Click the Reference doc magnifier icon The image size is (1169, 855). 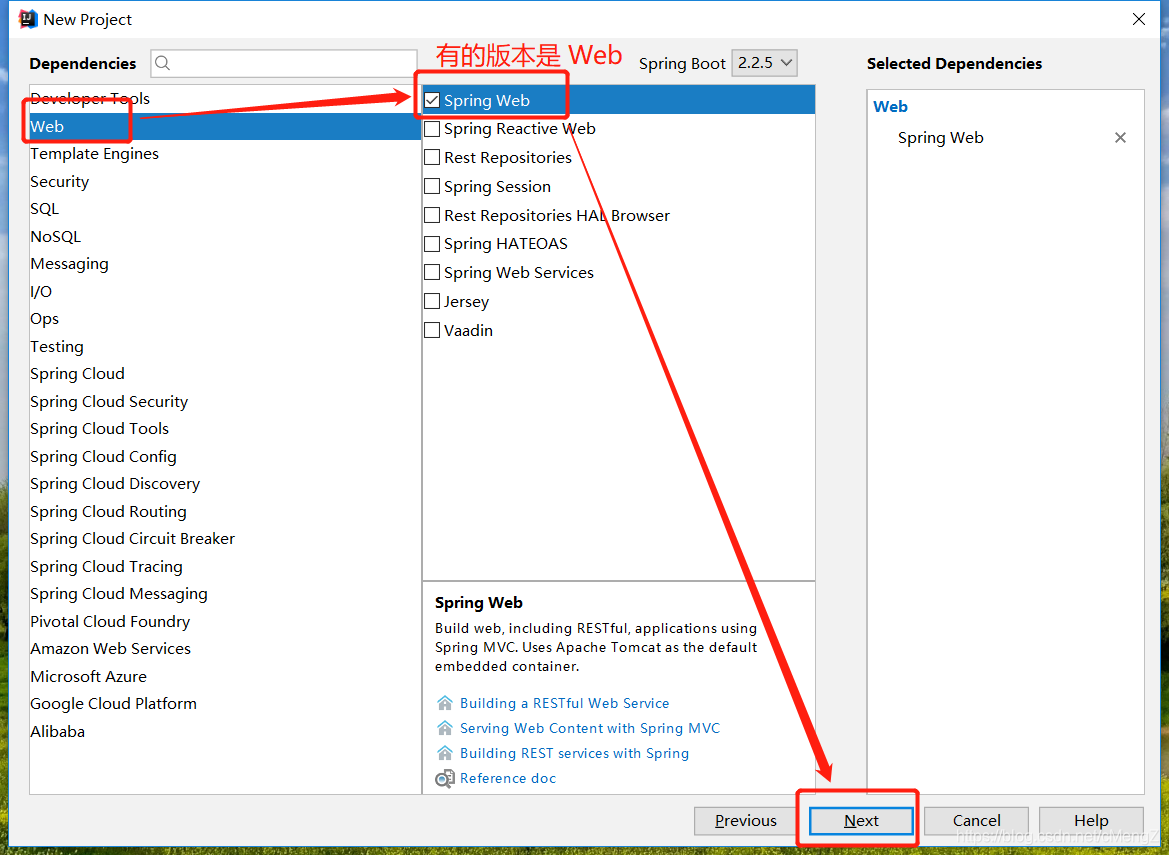[444, 779]
